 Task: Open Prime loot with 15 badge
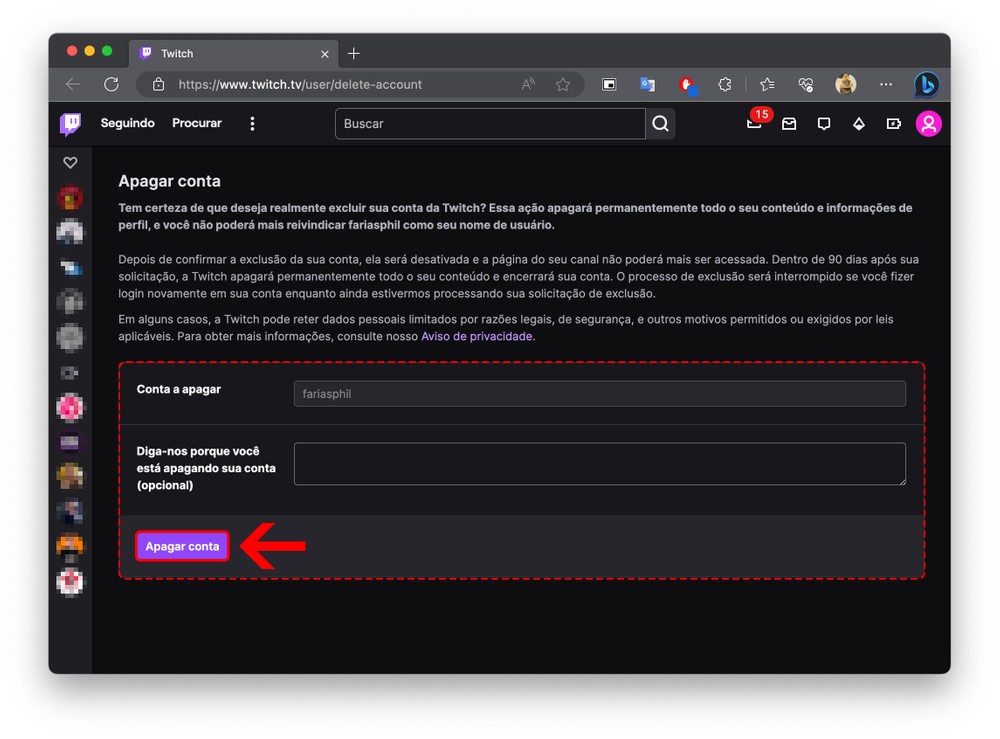coord(755,122)
